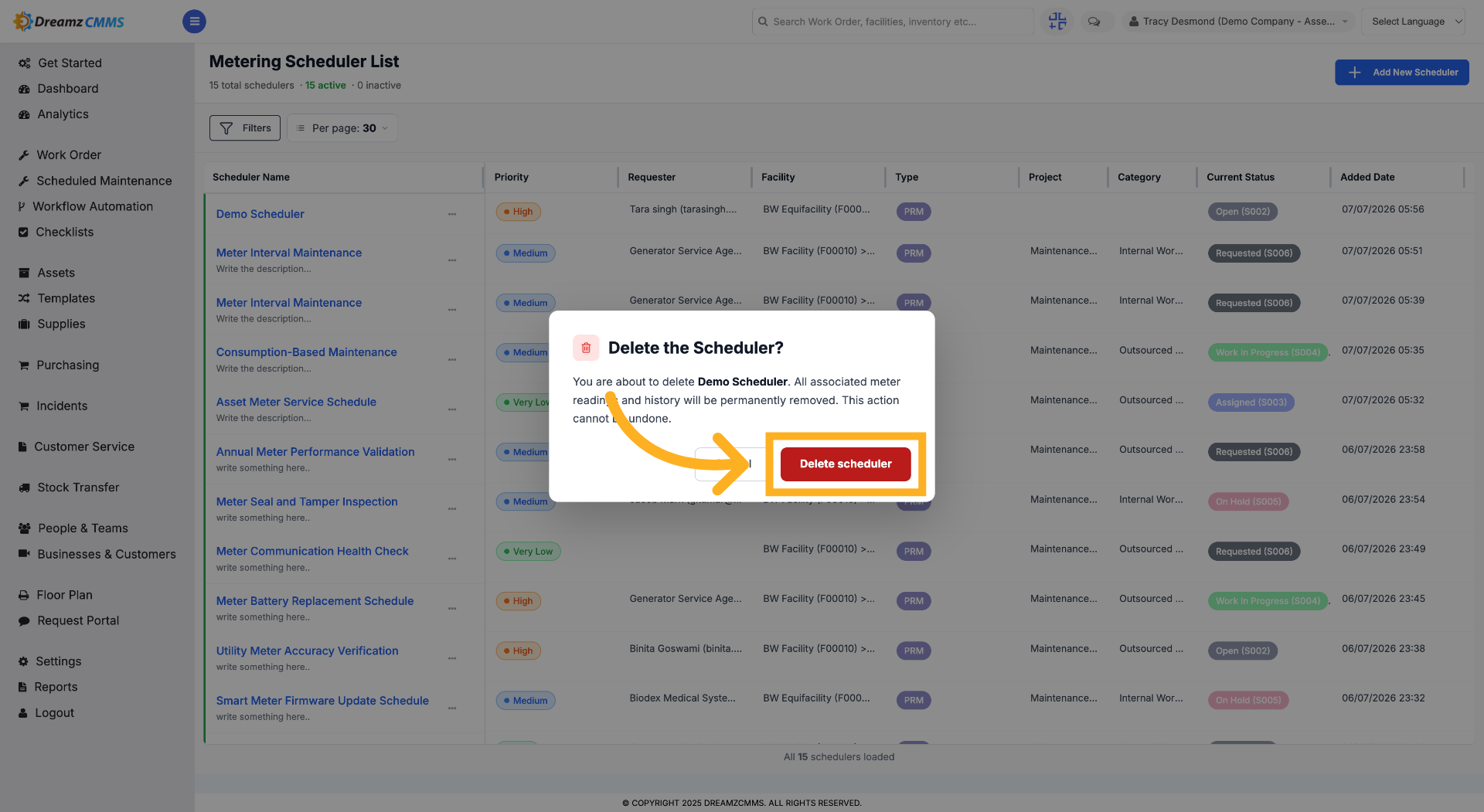Sort by Priority column header
Screen dimensions: 1484x812
[x=512, y=177]
